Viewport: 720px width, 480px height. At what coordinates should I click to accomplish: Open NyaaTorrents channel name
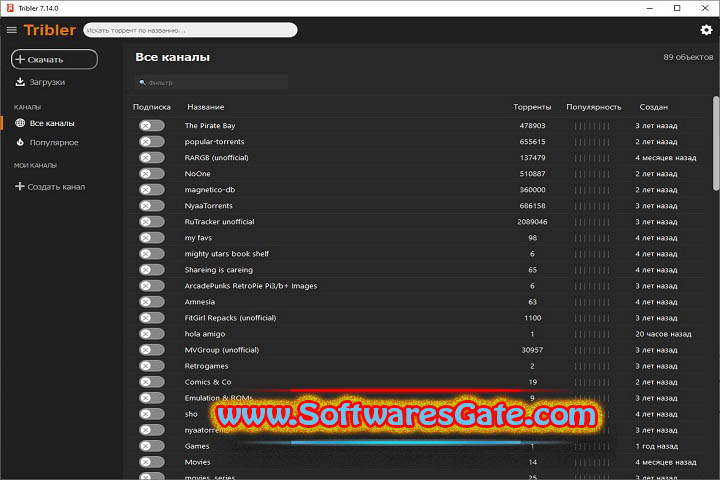pyautogui.click(x=208, y=206)
